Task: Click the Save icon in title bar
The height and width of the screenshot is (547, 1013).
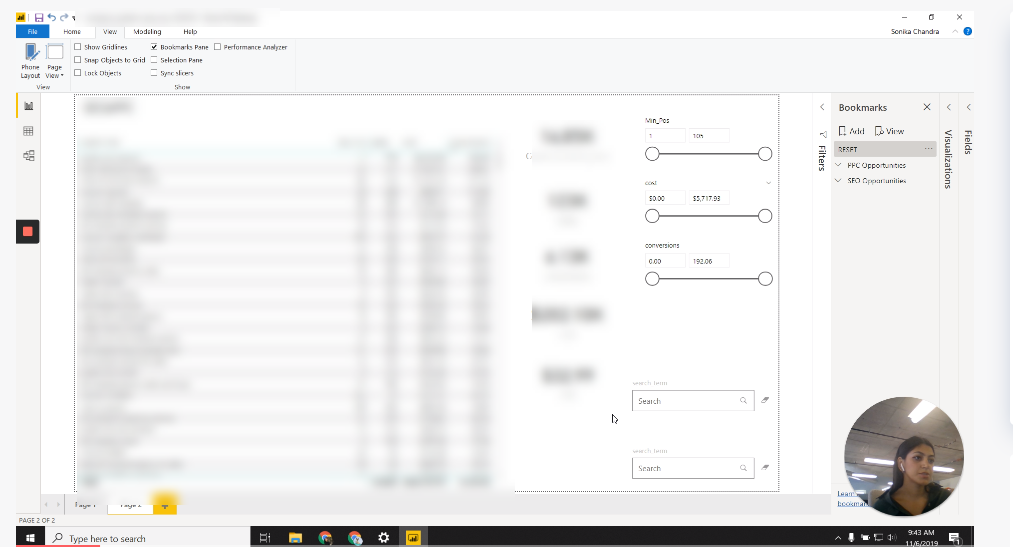Action: [38, 18]
